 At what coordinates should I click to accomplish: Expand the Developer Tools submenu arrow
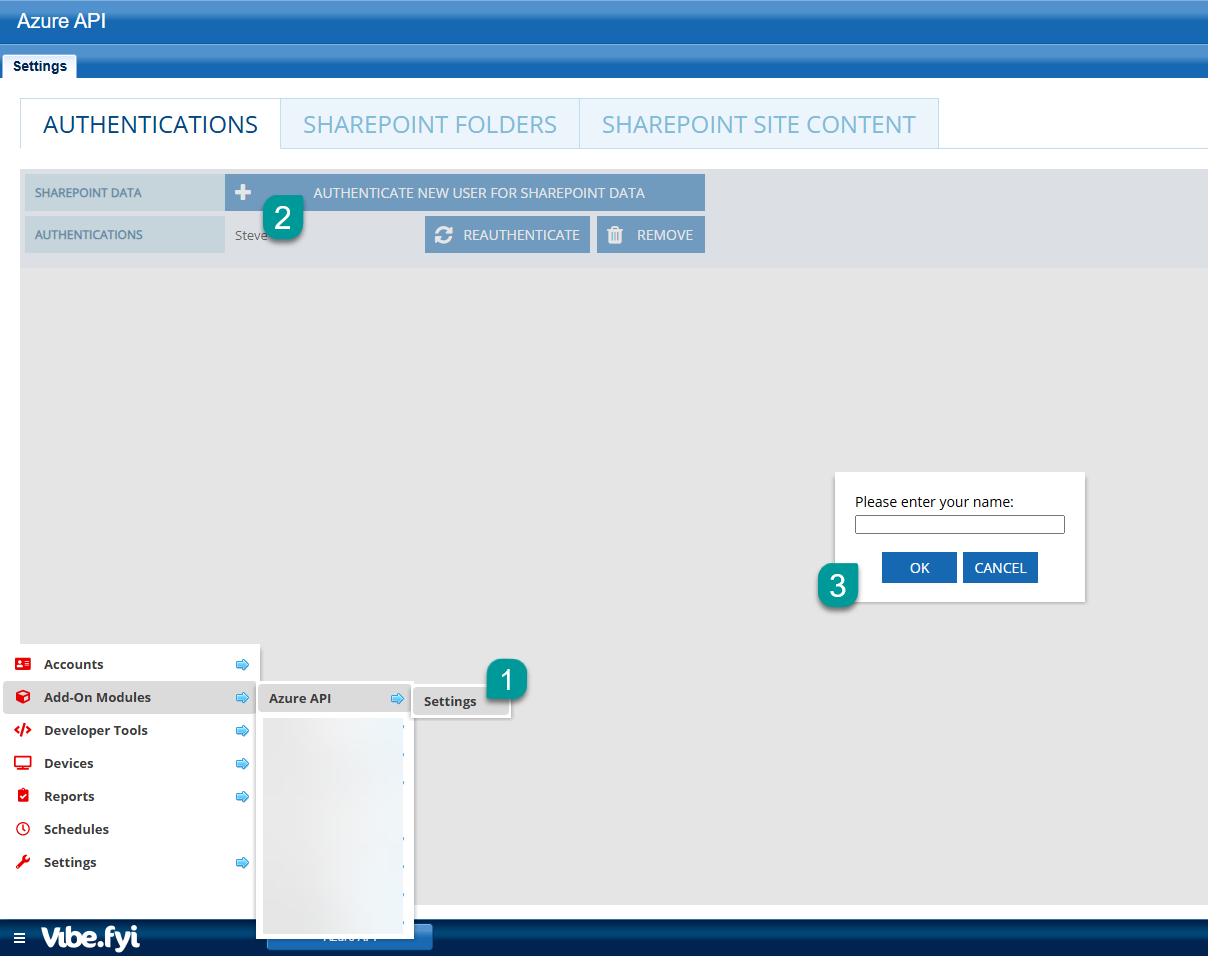coord(242,730)
